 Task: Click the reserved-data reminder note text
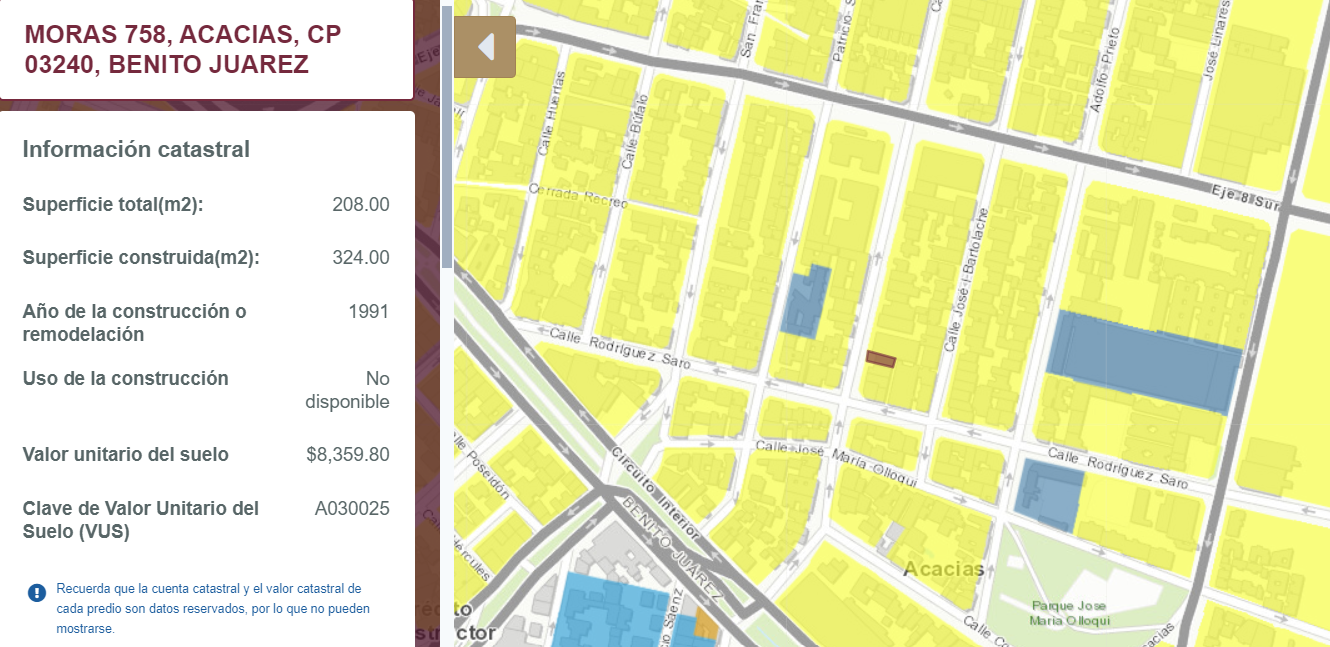coord(209,609)
